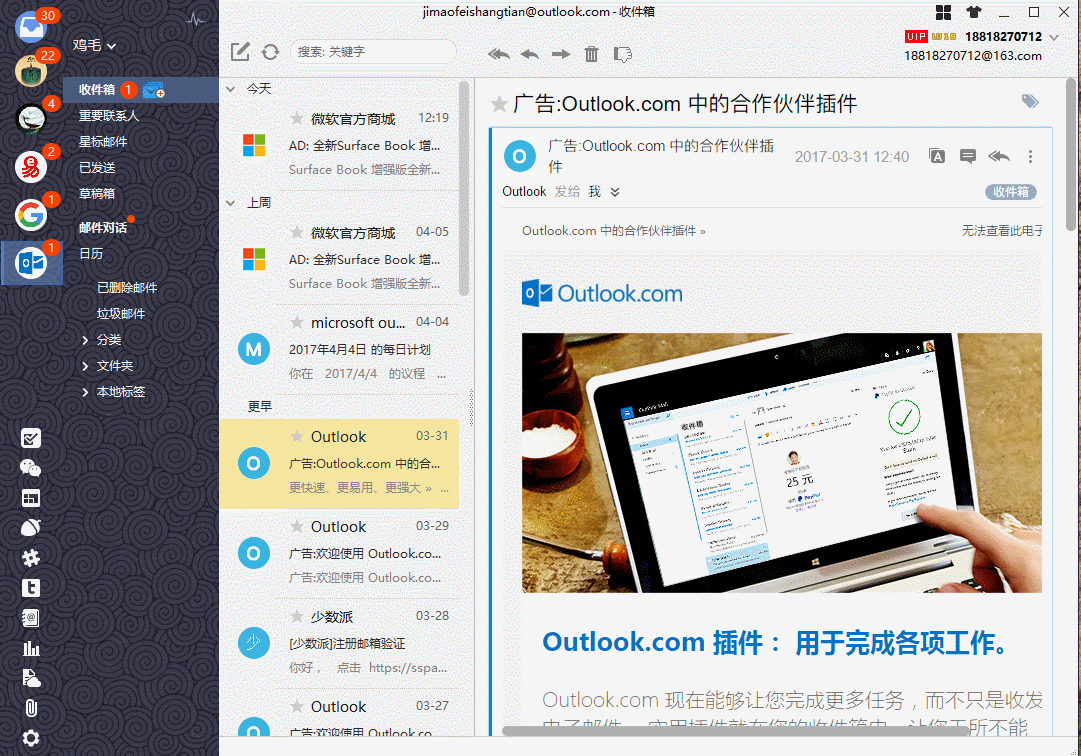Collapse the 今天 email group
1081x756 pixels.
click(231, 89)
